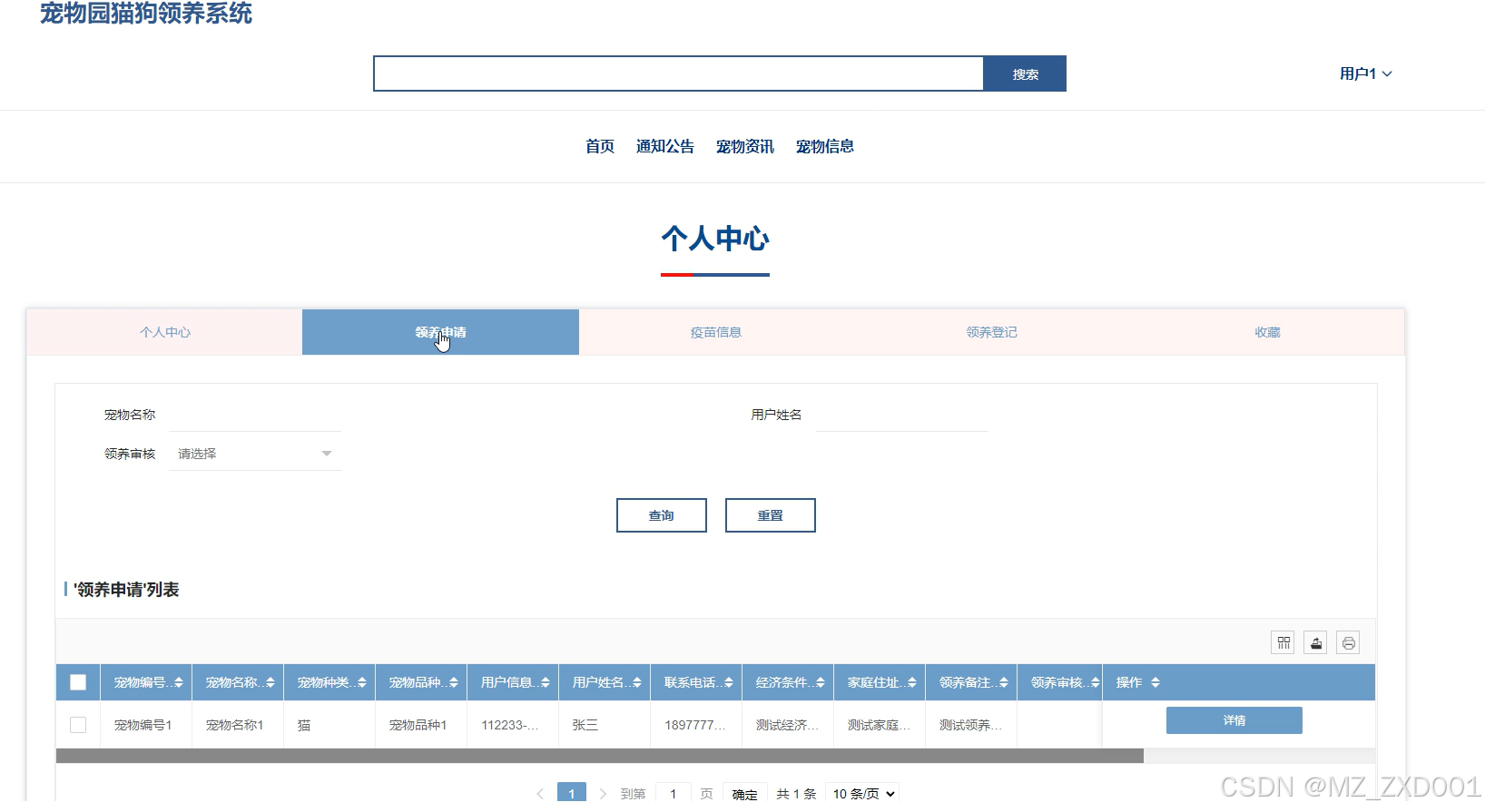Sort by the 用户信息 column arrows
Screen dimensions: 1485x812
(546, 683)
